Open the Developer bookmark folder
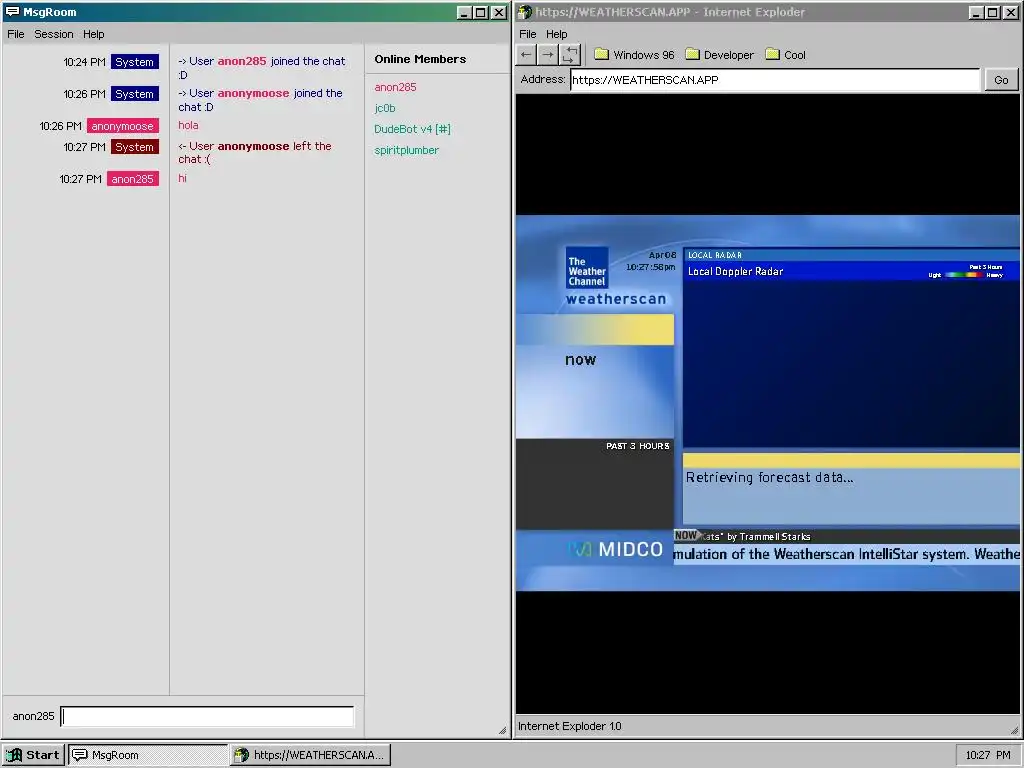 coord(720,55)
